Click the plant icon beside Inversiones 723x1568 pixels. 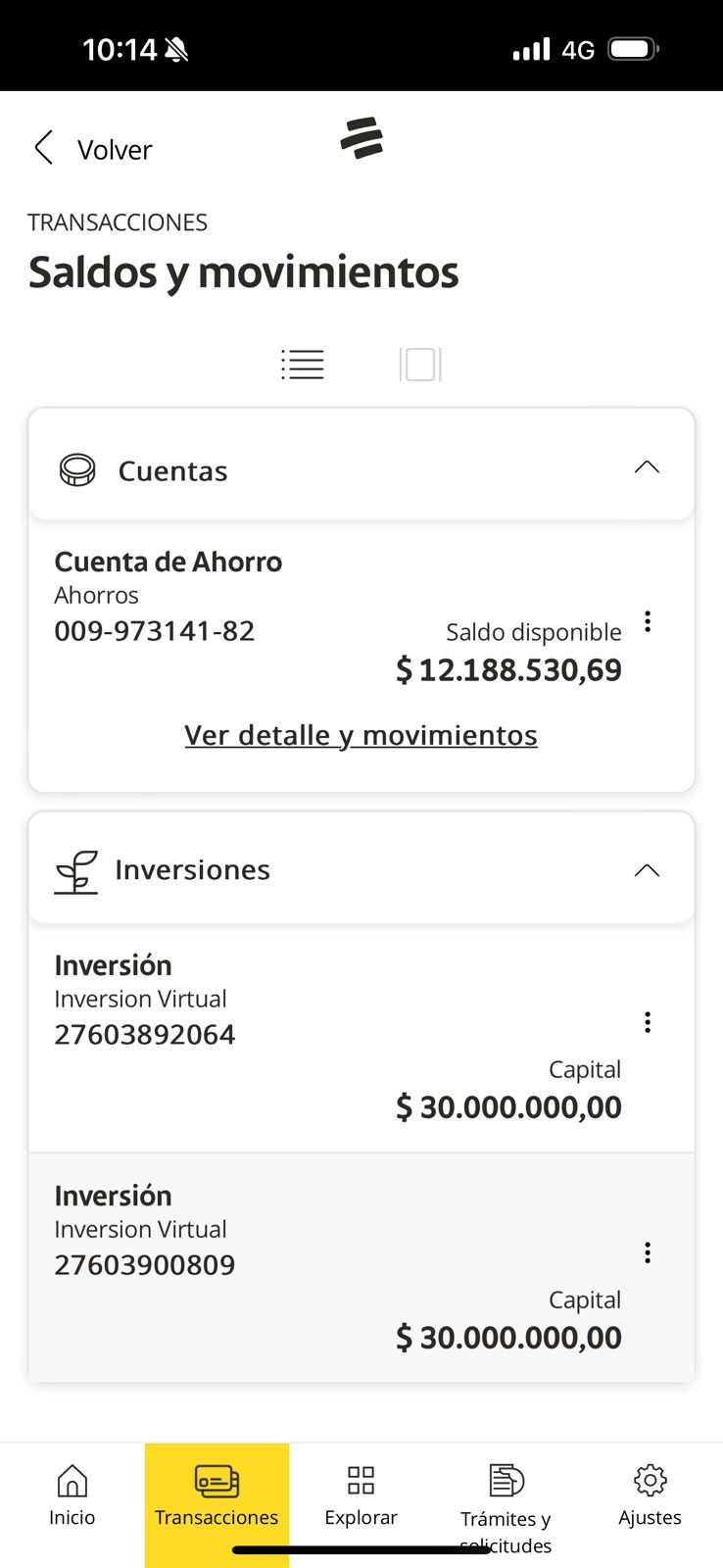point(76,871)
